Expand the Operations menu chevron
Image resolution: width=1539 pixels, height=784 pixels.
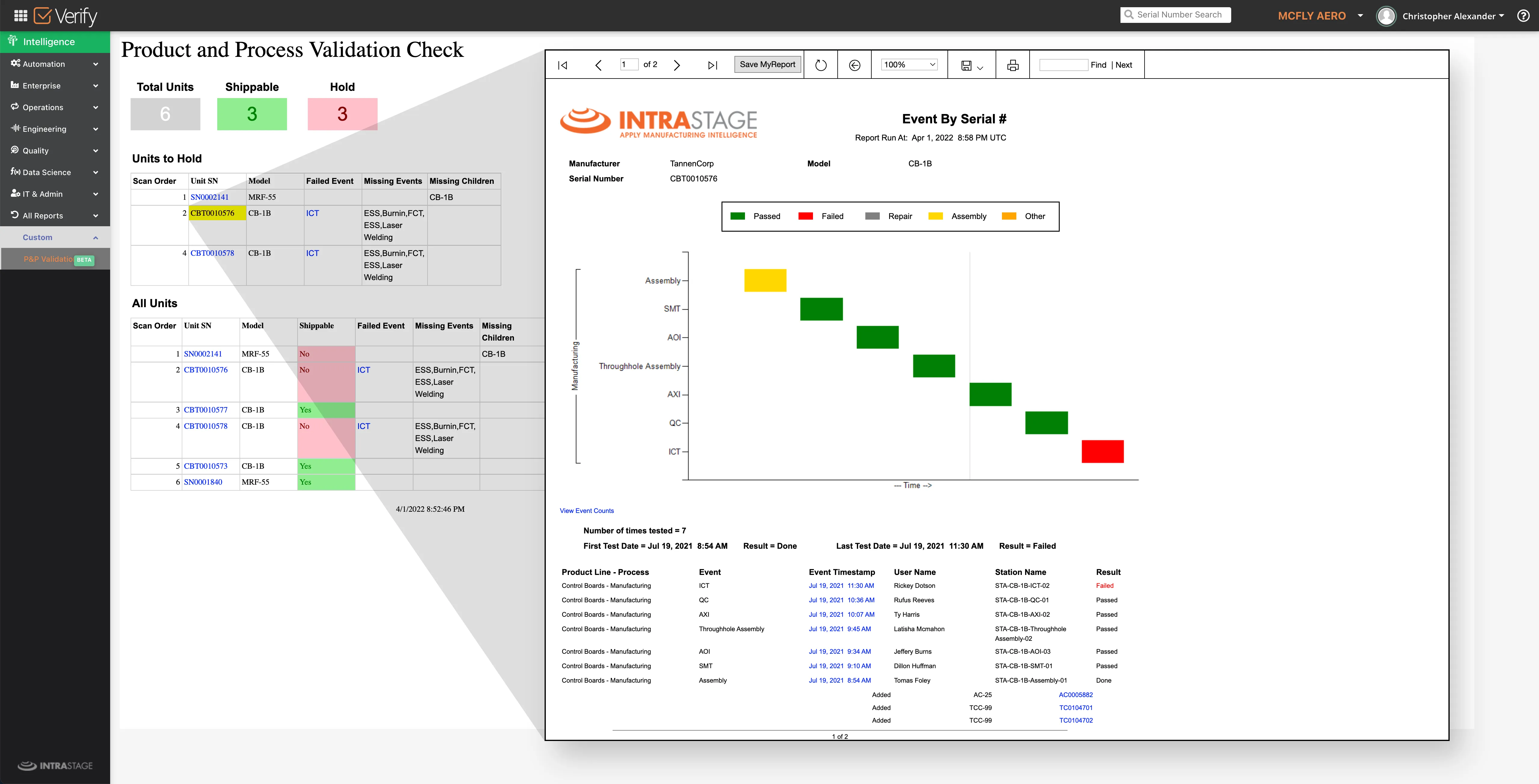96,108
